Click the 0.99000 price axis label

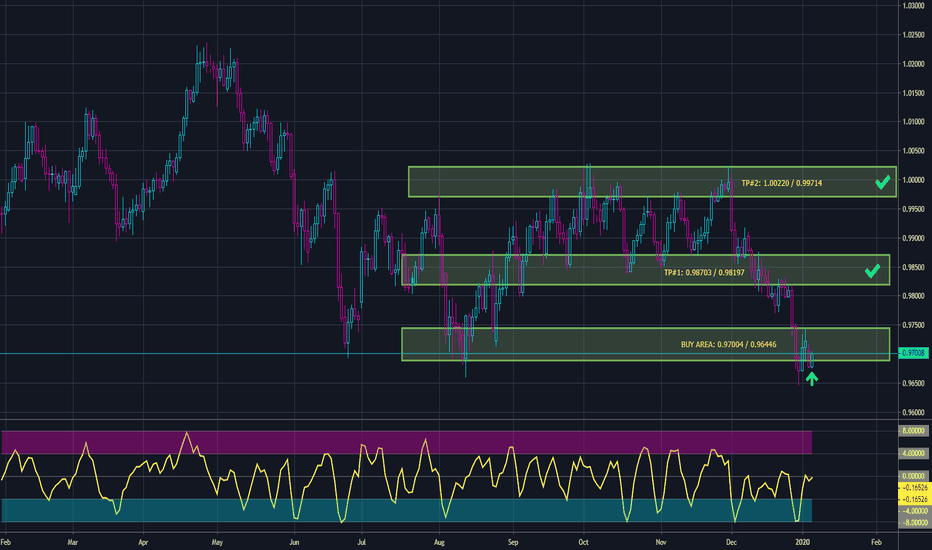coord(914,238)
